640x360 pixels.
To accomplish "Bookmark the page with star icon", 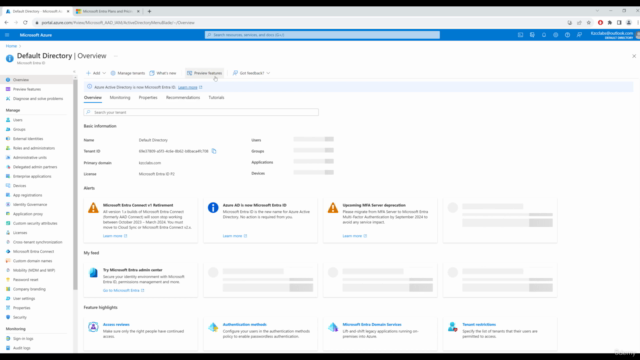I will point(589,22).
